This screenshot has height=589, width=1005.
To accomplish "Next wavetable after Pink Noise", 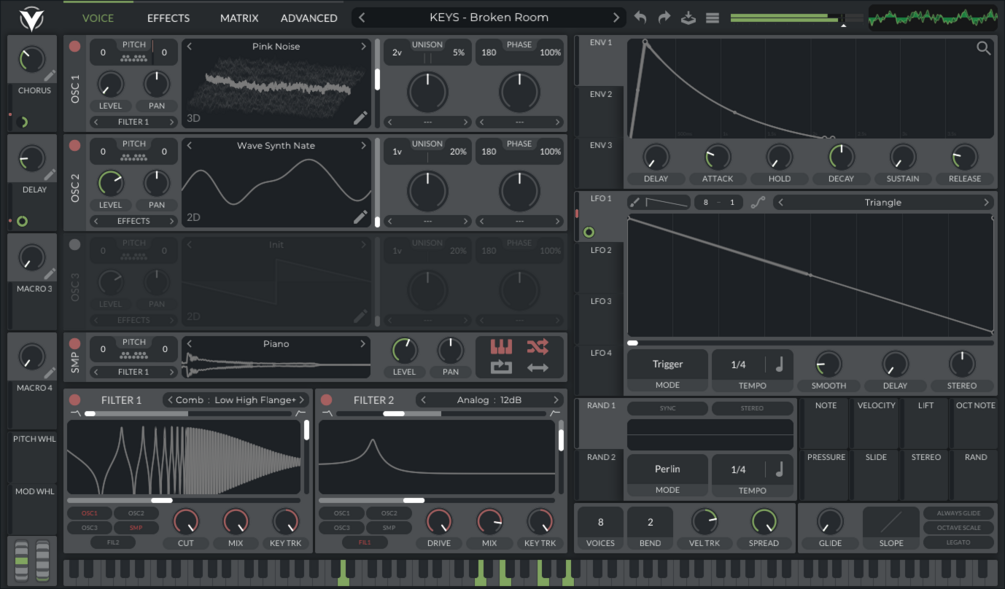I will (363, 46).
